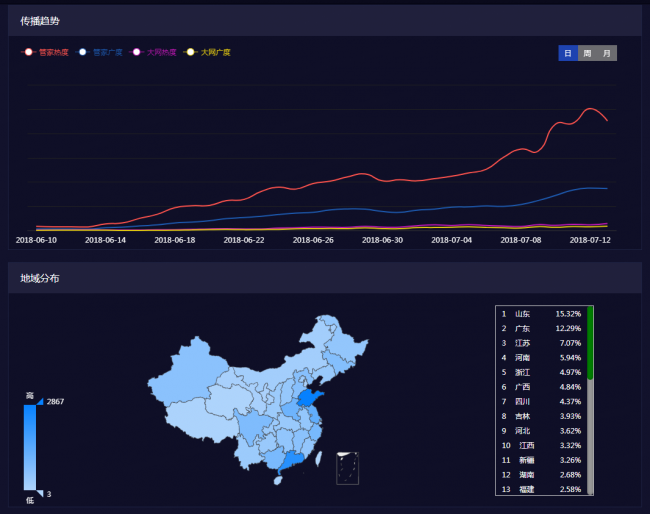Click the South China Sea islands inset
Screen dimensions: 650x514
(x=347, y=467)
